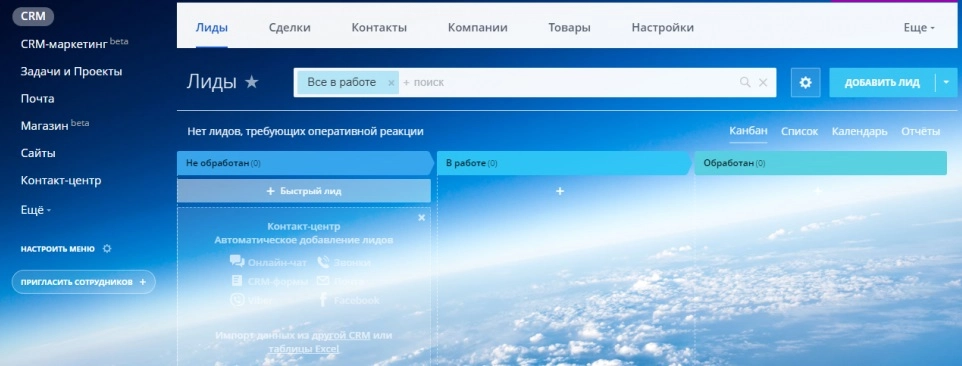Click the magnifier search icon
Viewport: 962px width, 366px height.
[745, 82]
